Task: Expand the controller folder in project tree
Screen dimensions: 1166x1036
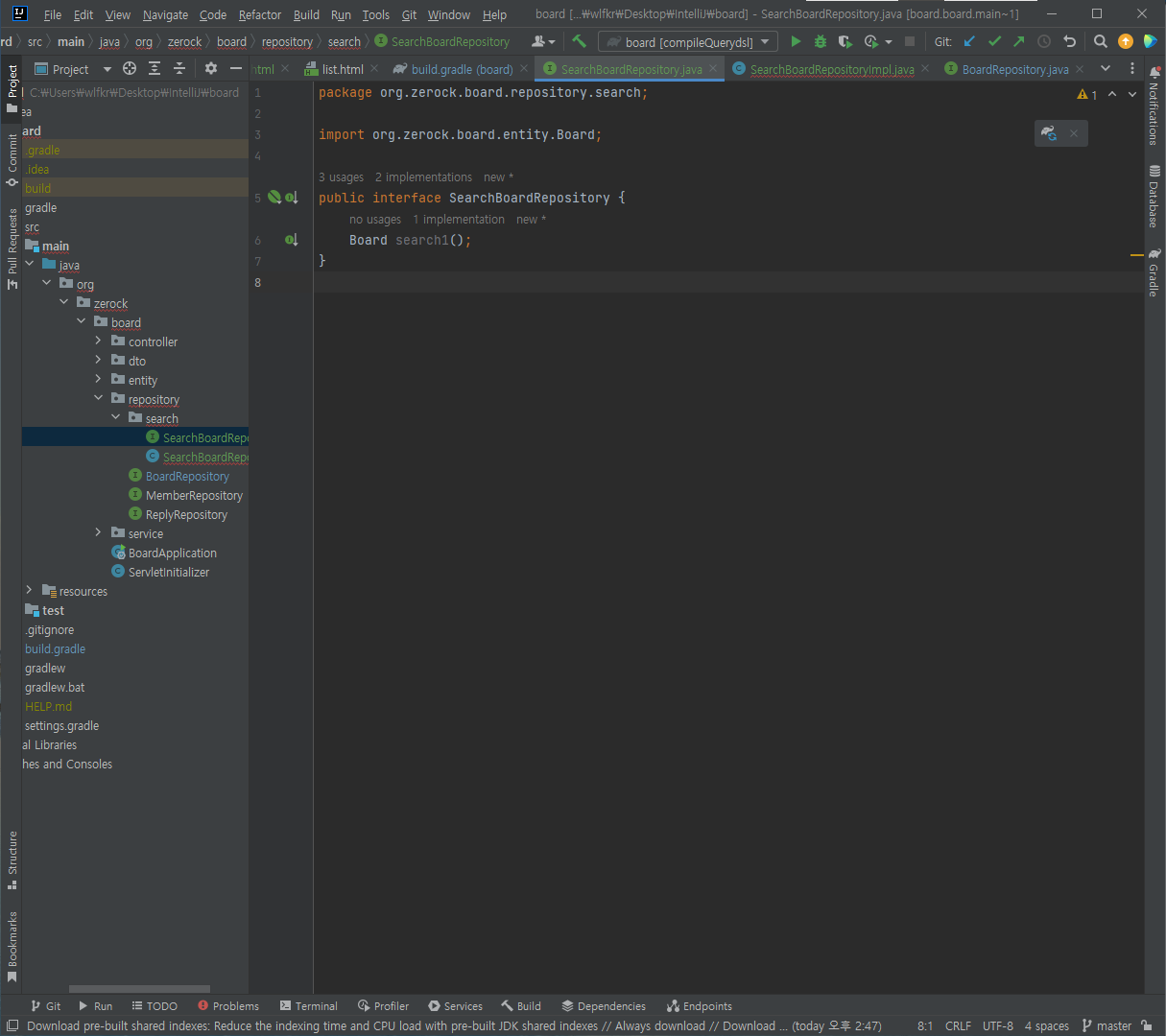Action: tap(99, 341)
